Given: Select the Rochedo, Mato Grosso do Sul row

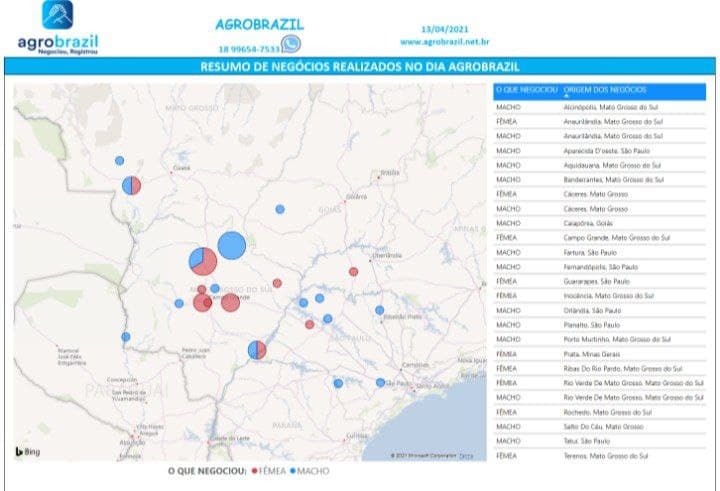Looking at the screenshot, I should click(x=600, y=412).
